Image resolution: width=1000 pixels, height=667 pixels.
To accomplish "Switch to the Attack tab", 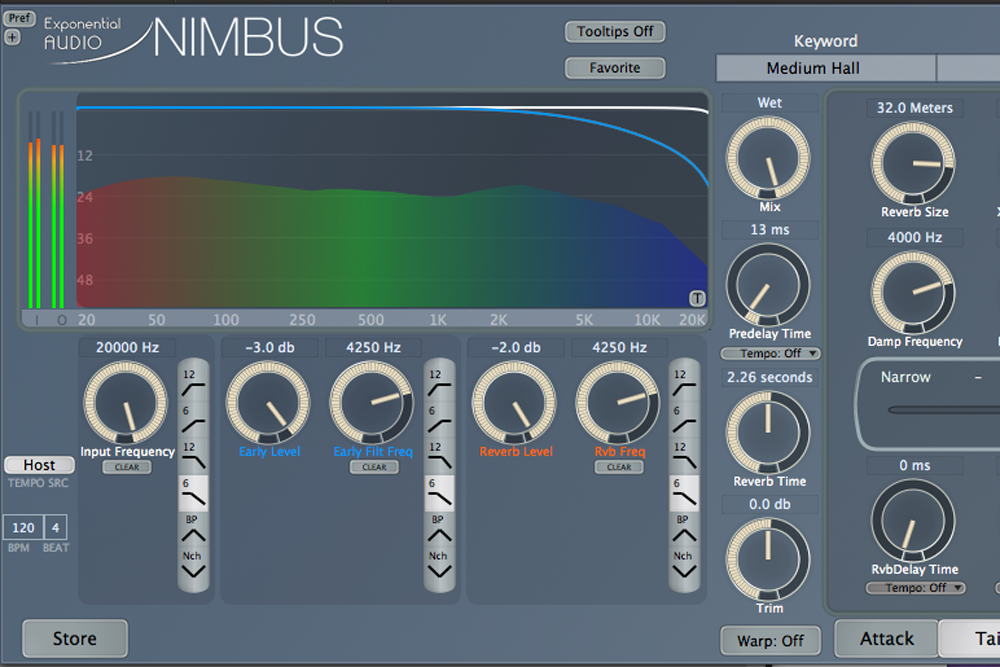I will [886, 638].
